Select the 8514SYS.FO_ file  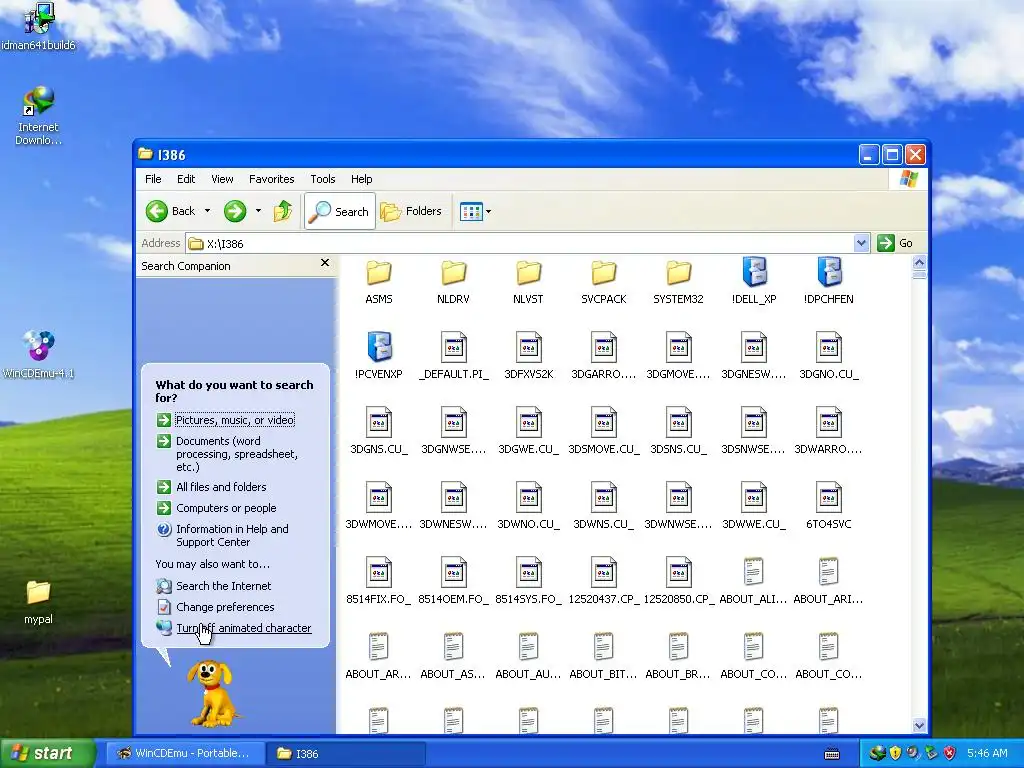click(528, 579)
